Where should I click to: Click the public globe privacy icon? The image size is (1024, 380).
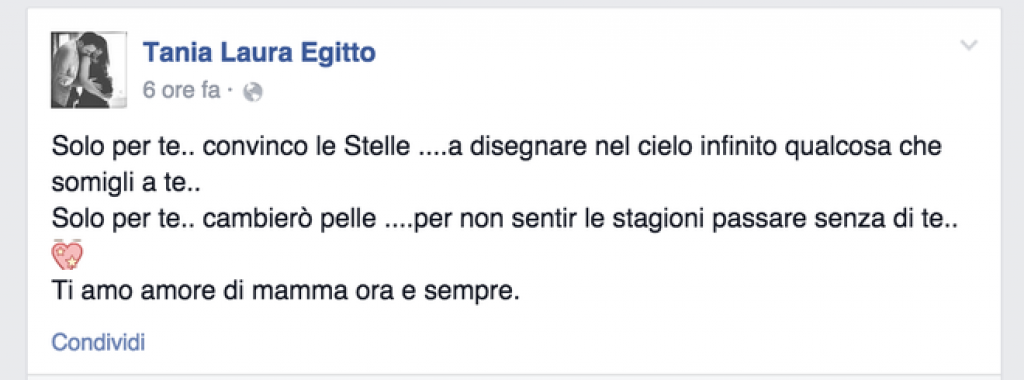(x=252, y=93)
